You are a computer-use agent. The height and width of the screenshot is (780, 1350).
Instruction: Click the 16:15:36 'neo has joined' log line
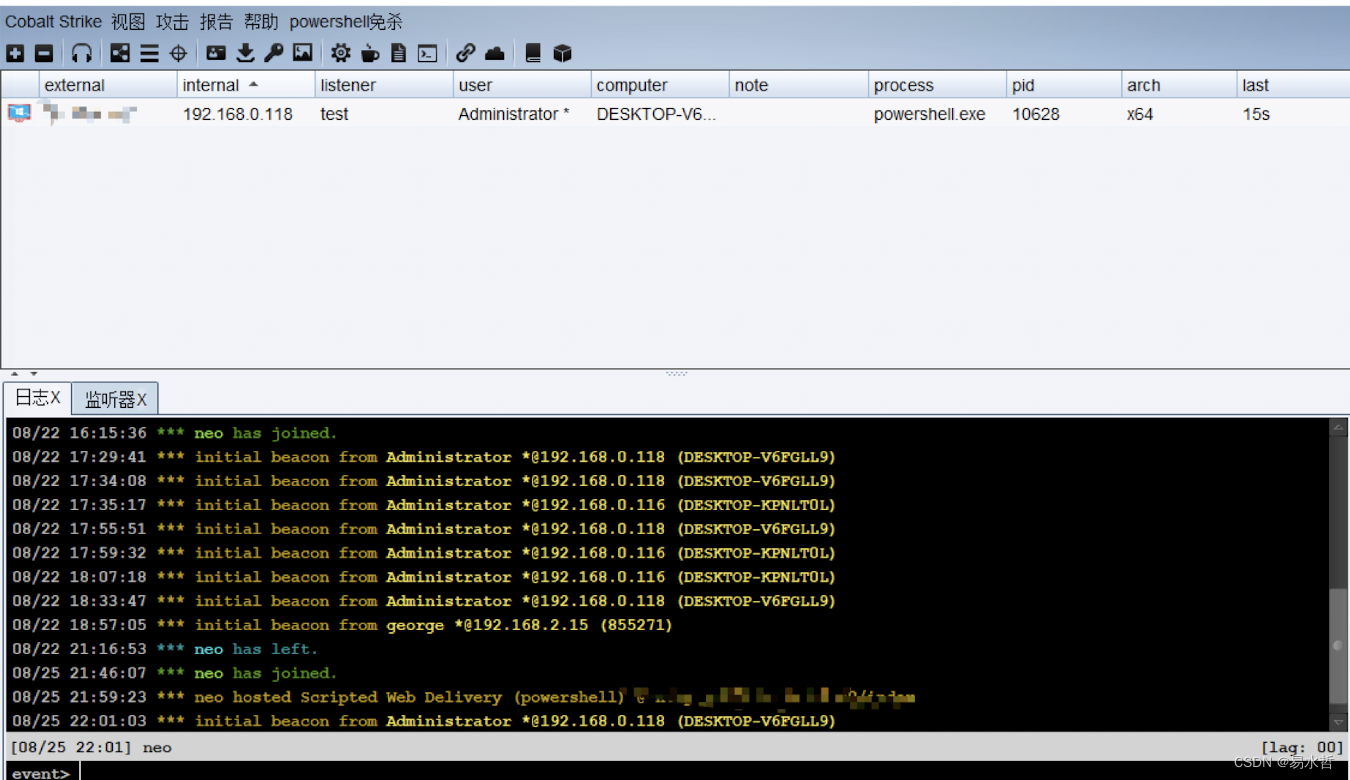pyautogui.click(x=175, y=433)
